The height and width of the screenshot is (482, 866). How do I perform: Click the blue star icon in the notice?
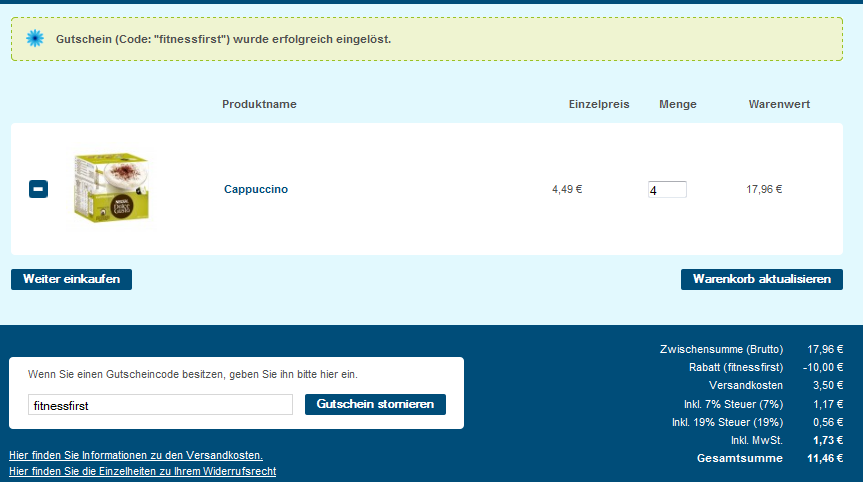pos(35,38)
